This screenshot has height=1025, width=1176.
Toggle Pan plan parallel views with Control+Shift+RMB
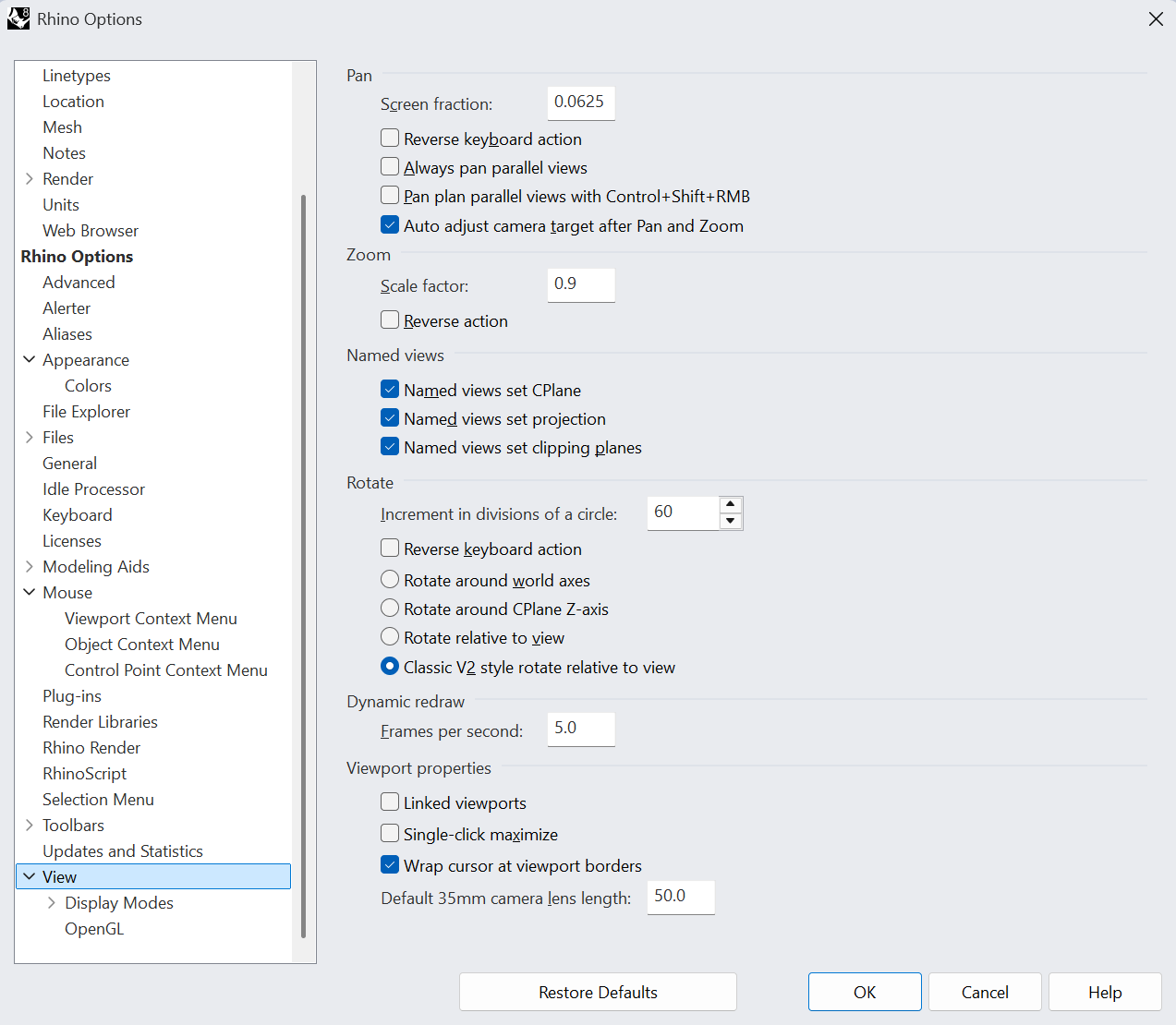pyautogui.click(x=390, y=196)
